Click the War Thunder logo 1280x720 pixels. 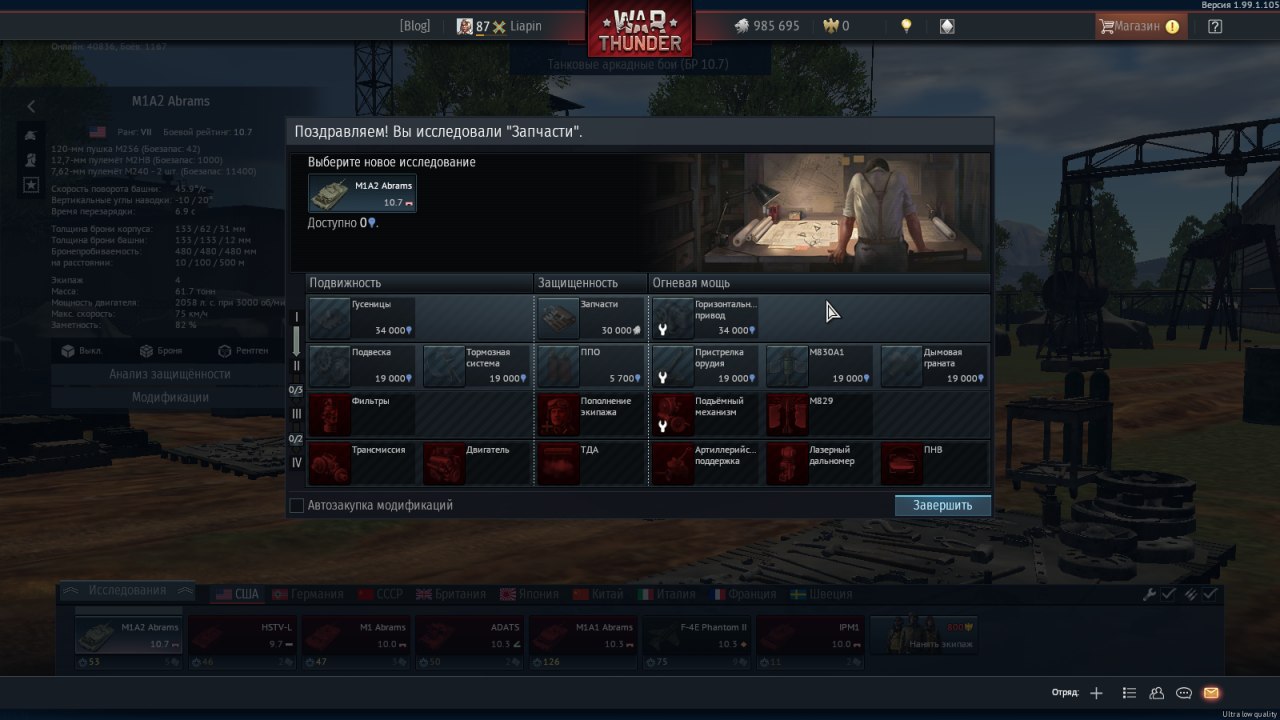pos(640,30)
